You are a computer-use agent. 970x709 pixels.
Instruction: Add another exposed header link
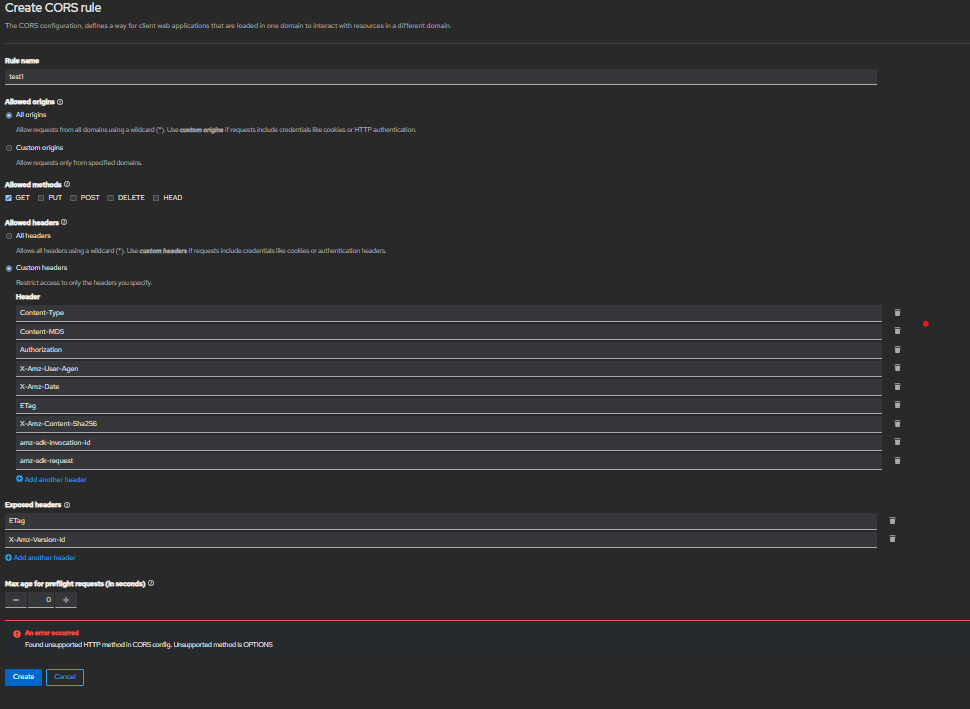point(44,558)
